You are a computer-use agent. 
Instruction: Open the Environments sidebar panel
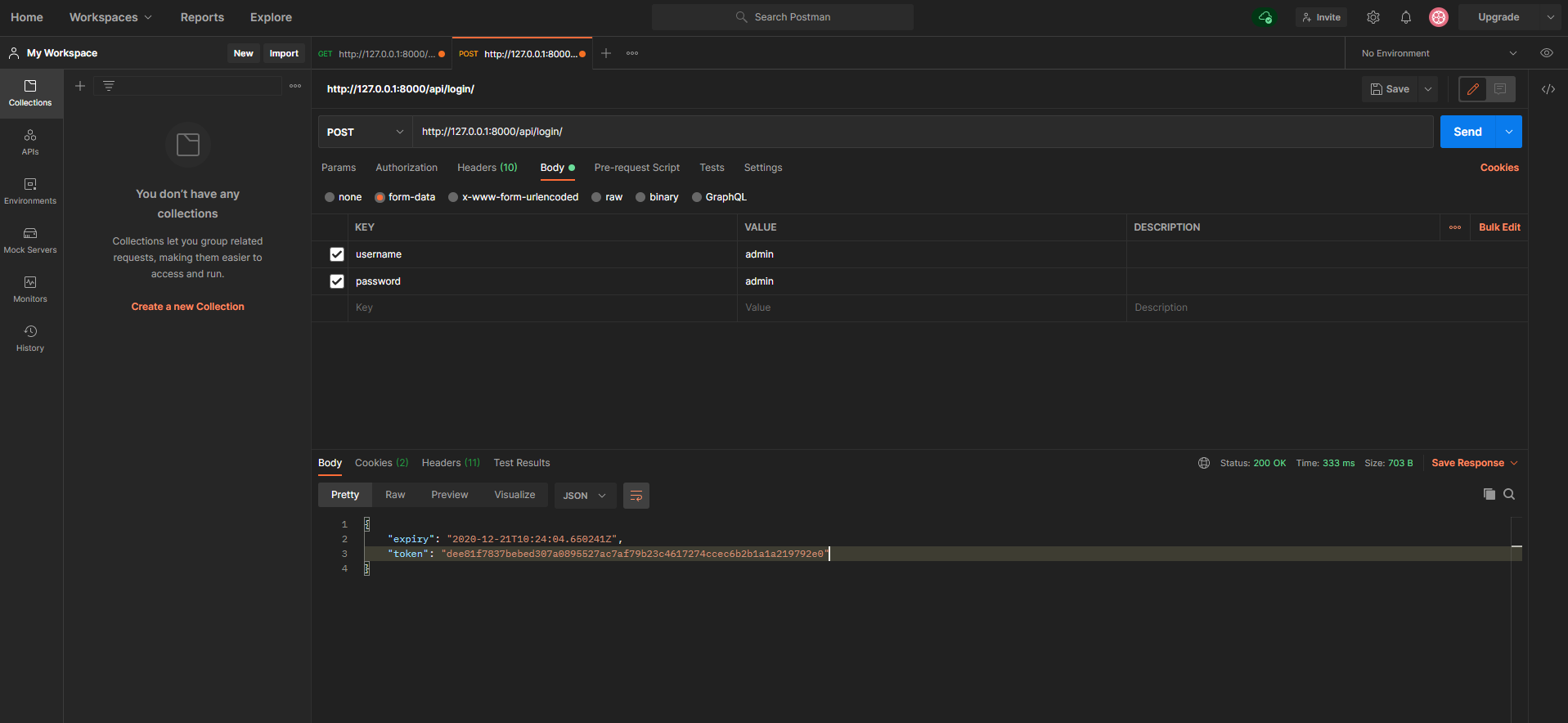coord(30,191)
